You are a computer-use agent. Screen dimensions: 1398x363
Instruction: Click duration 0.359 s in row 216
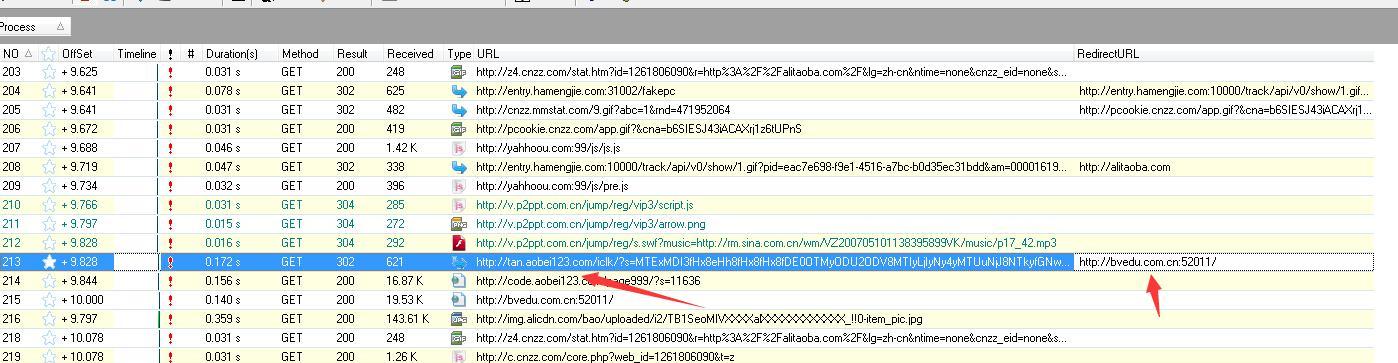coord(223,319)
